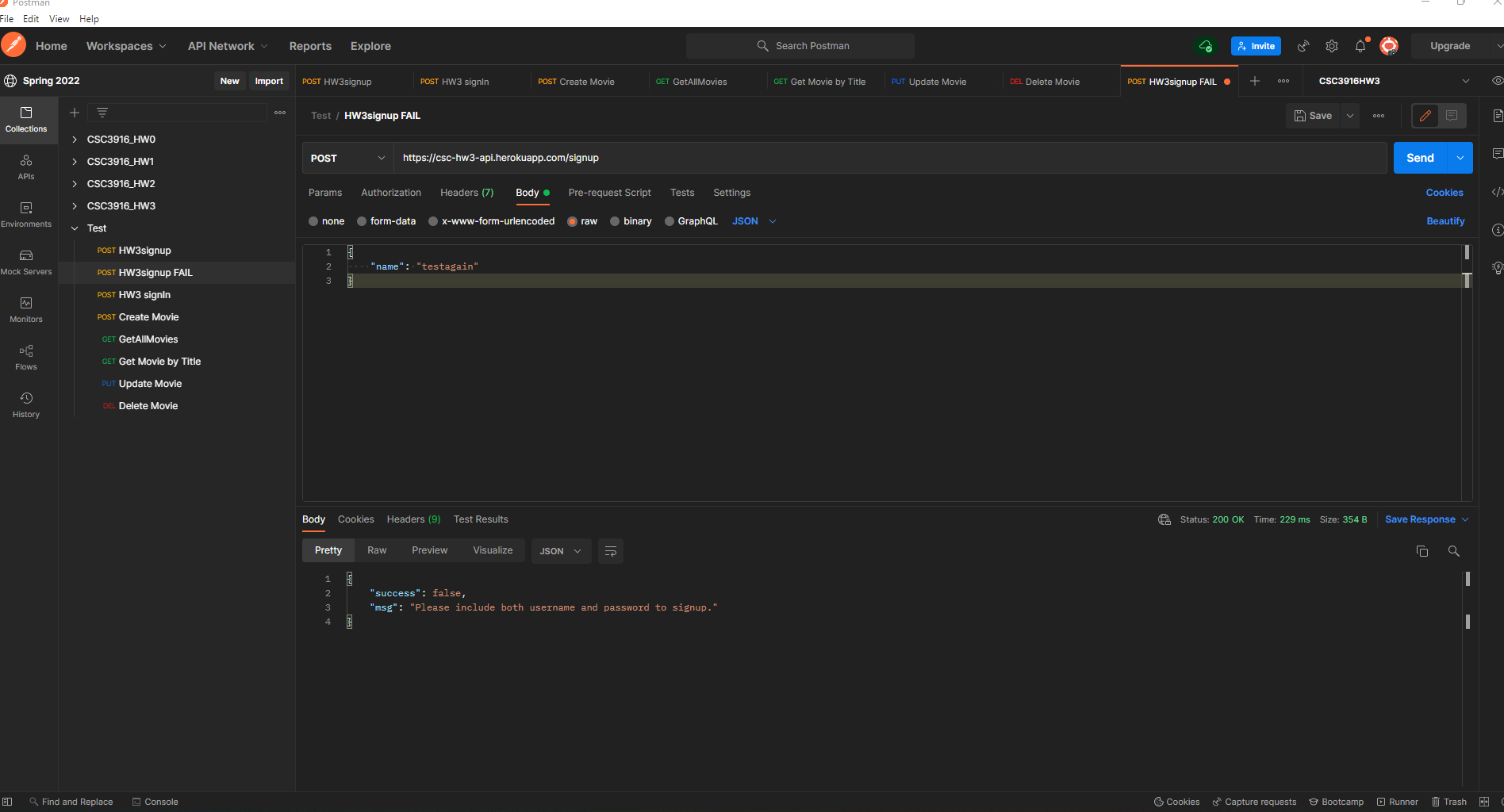Click the Beautify link
This screenshot has width=1504, height=812.
click(x=1445, y=221)
